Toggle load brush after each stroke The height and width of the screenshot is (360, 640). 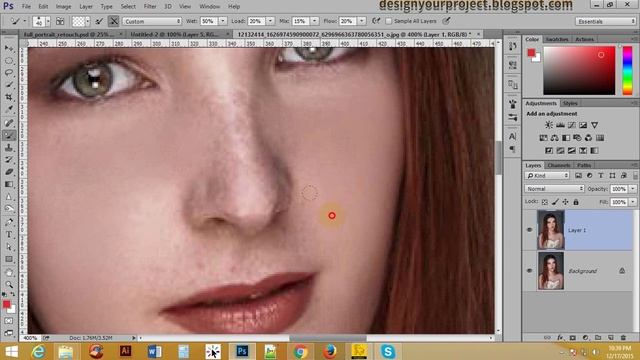click(x=99, y=21)
